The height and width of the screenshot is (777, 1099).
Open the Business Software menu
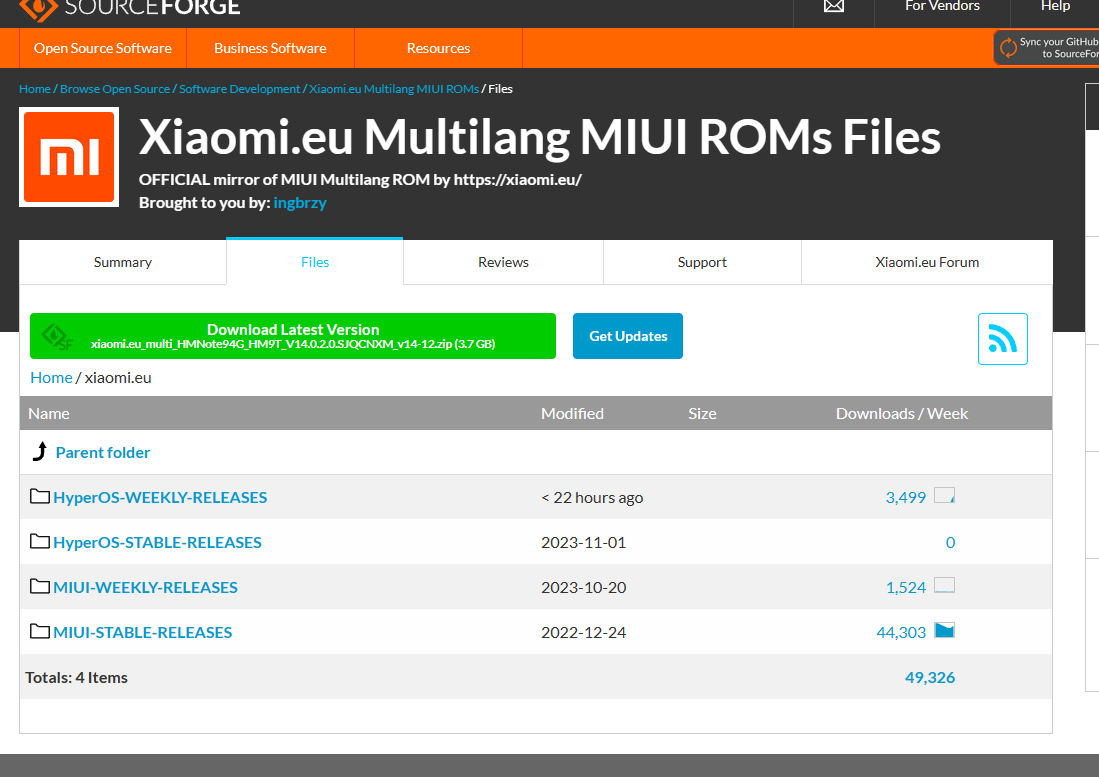point(269,47)
